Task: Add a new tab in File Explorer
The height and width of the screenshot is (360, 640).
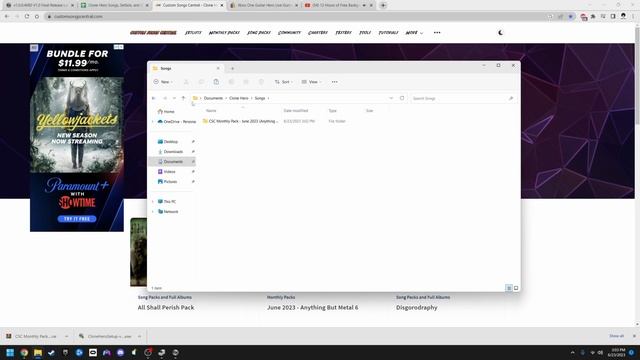Action: pos(232,69)
